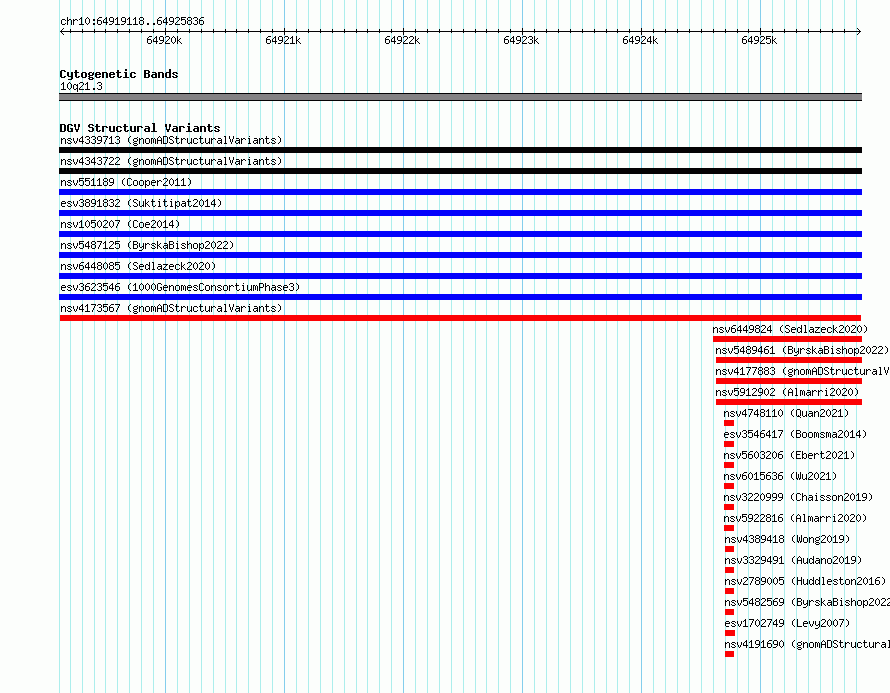Click blue bar under nsv5487125
890x693 pixels.
click(460, 255)
